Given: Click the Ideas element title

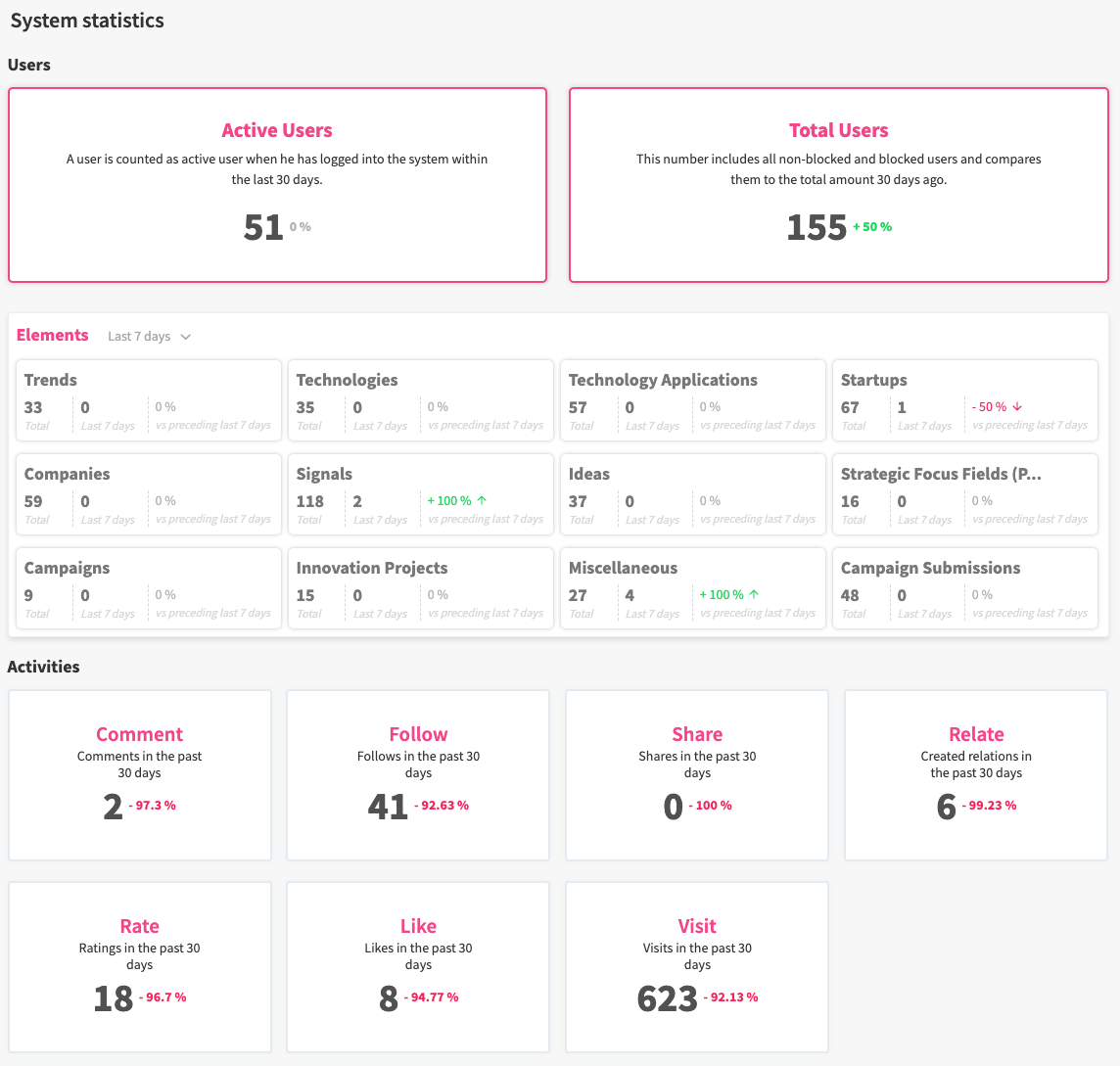Looking at the screenshot, I should 589,474.
